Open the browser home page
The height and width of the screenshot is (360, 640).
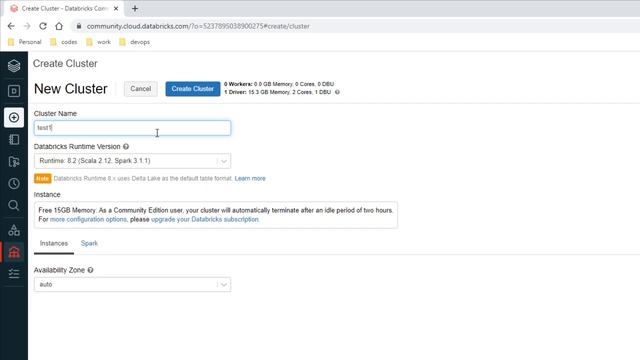pyautogui.click(x=59, y=26)
